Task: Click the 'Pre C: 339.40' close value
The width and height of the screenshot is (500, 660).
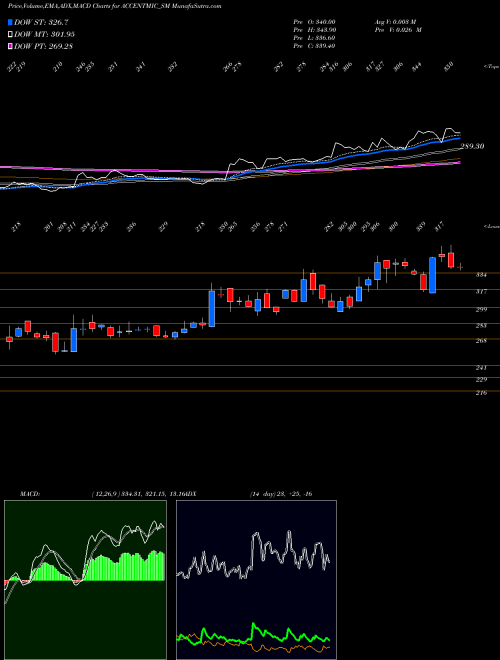Action: 314,46
